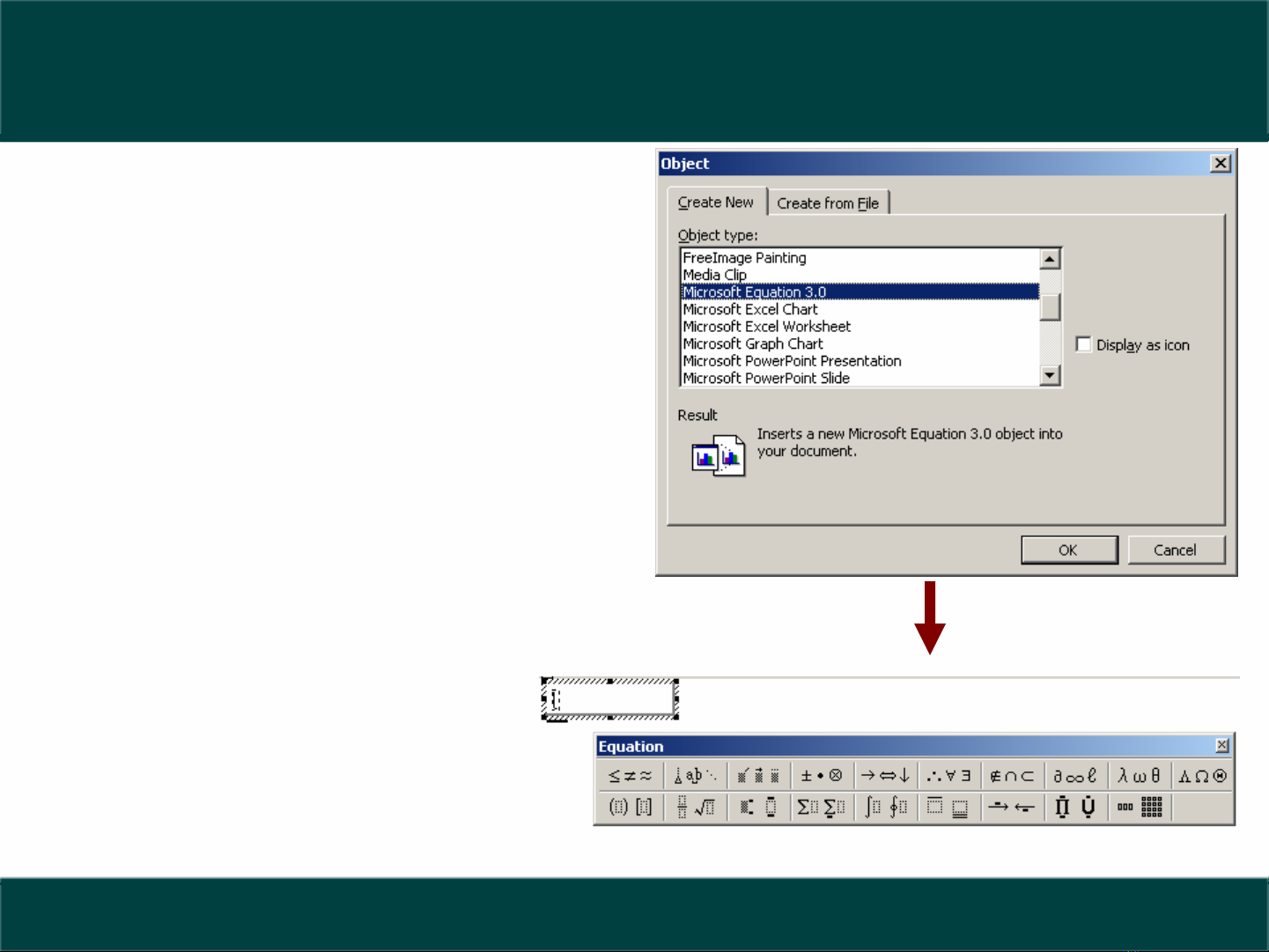
Task: Open the matrix templates palette
Action: point(1140,807)
